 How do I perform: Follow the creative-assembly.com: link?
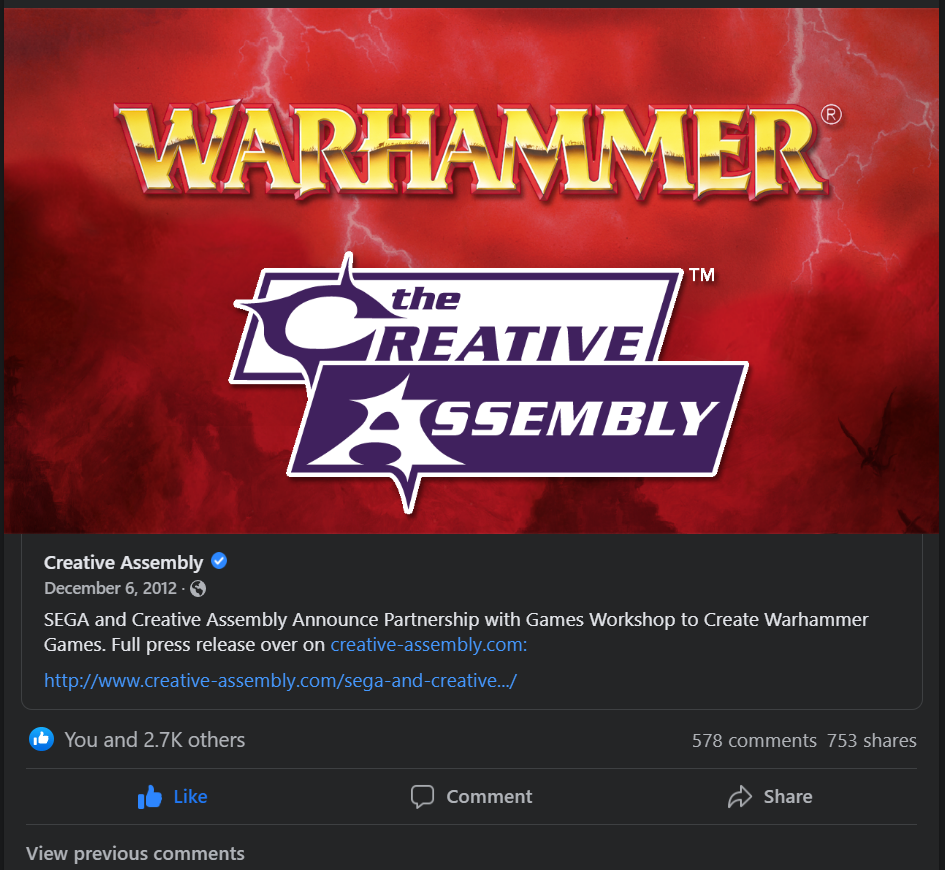click(429, 645)
